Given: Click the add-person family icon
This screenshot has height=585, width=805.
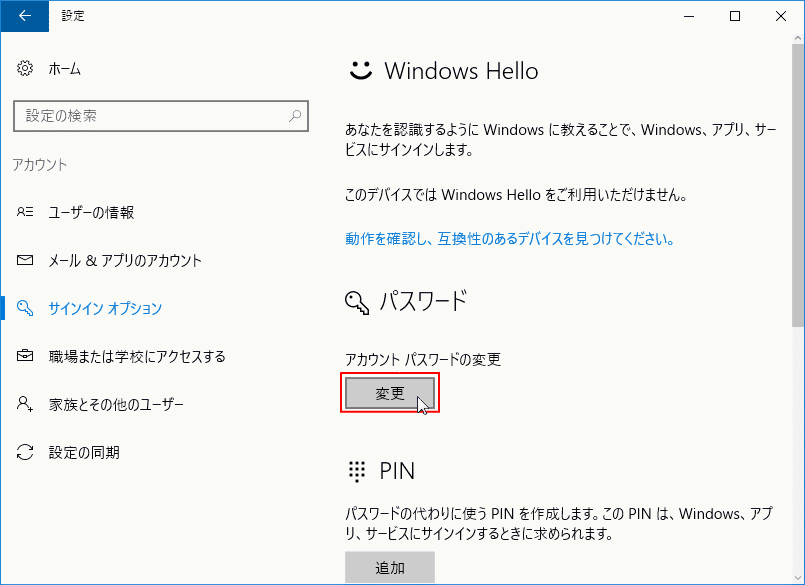Looking at the screenshot, I should [25, 404].
